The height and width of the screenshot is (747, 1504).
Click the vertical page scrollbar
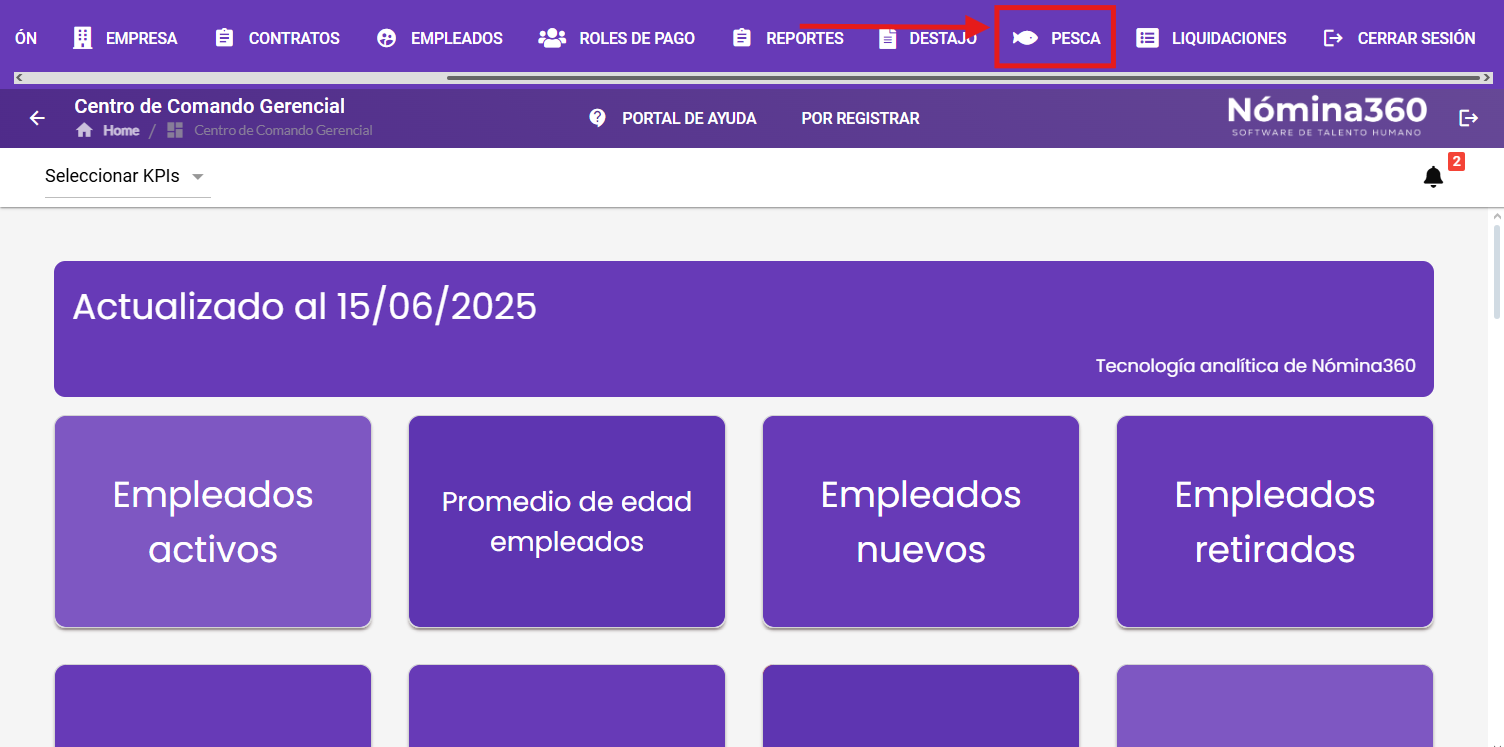(1497, 271)
